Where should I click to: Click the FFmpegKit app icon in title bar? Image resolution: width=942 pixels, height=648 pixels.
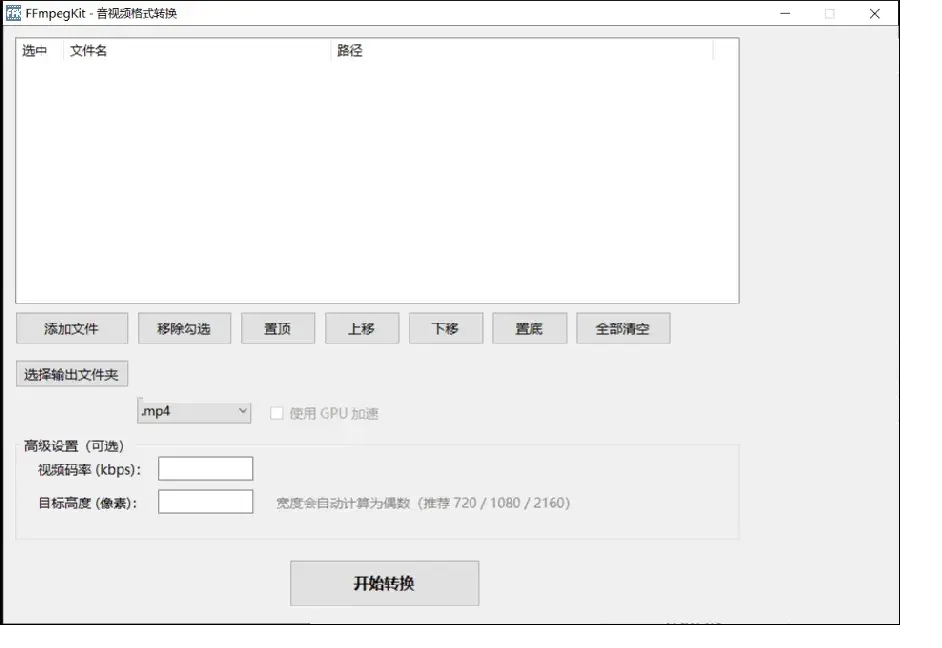pos(13,13)
